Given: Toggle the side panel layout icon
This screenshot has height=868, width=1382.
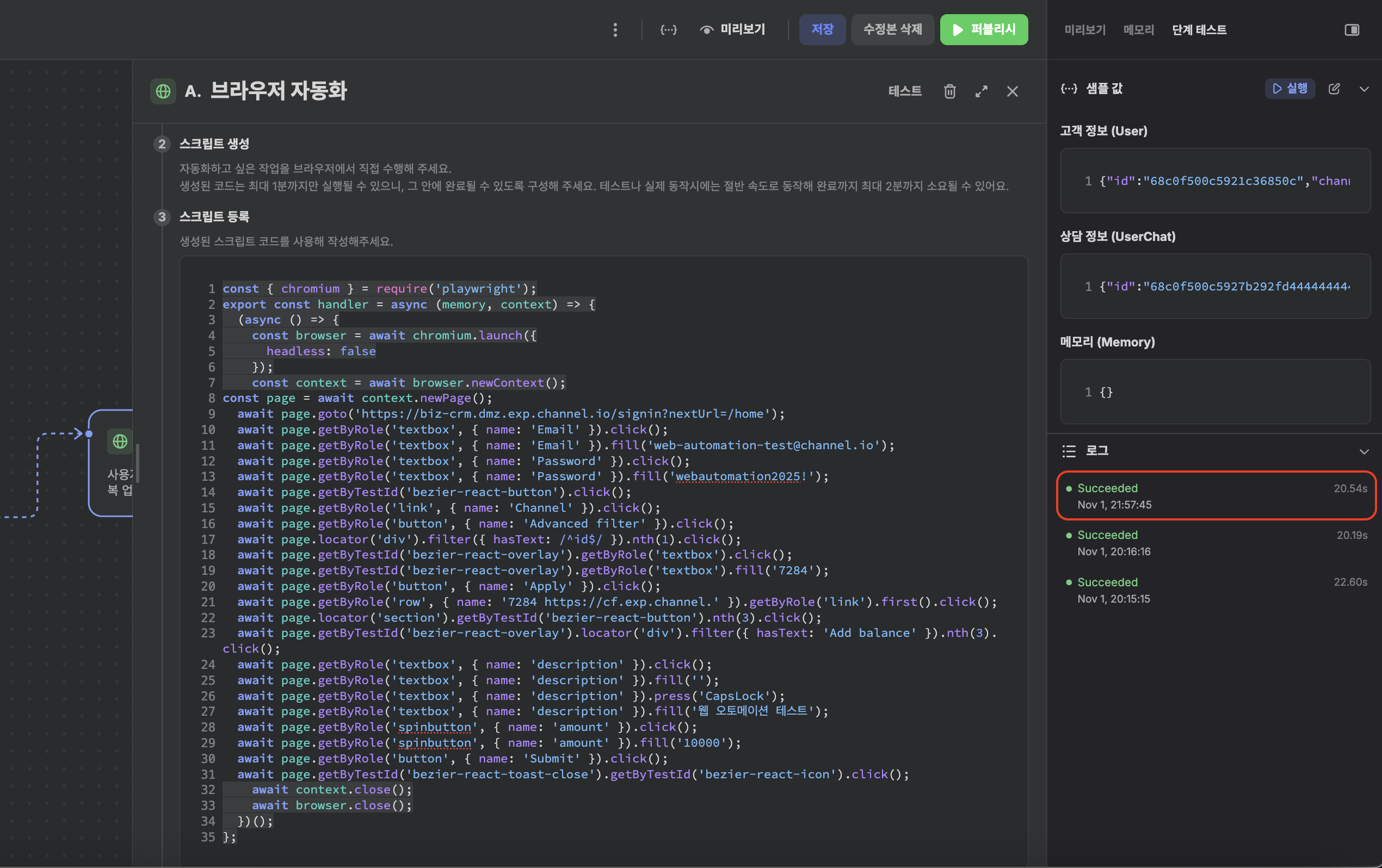Looking at the screenshot, I should pyautogui.click(x=1352, y=30).
